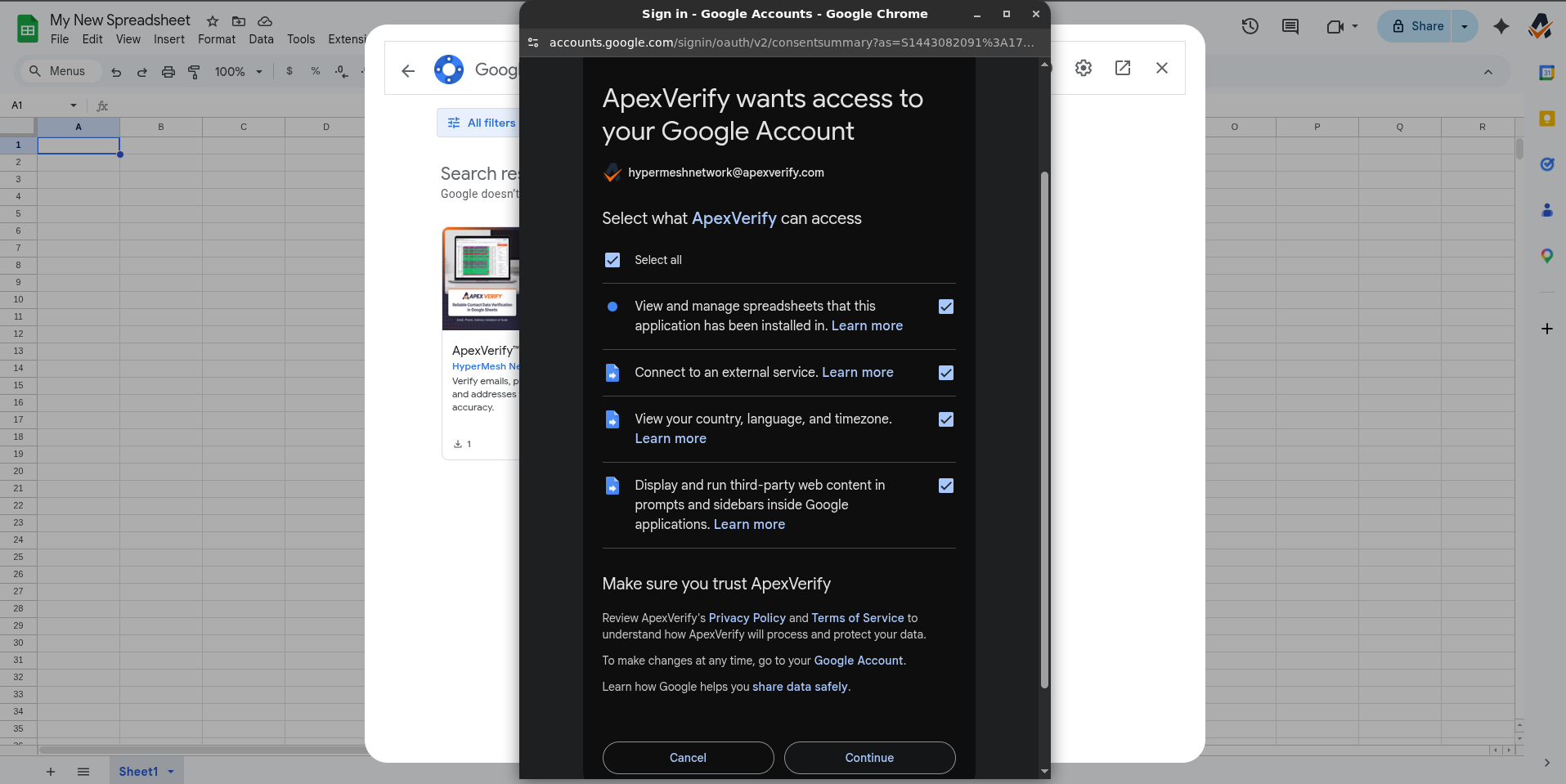Open the View menu
The image size is (1566, 784).
128,39
